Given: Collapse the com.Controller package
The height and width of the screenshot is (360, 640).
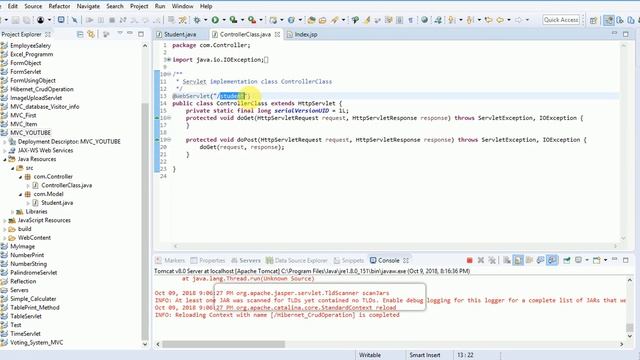Looking at the screenshot, I should point(20,177).
